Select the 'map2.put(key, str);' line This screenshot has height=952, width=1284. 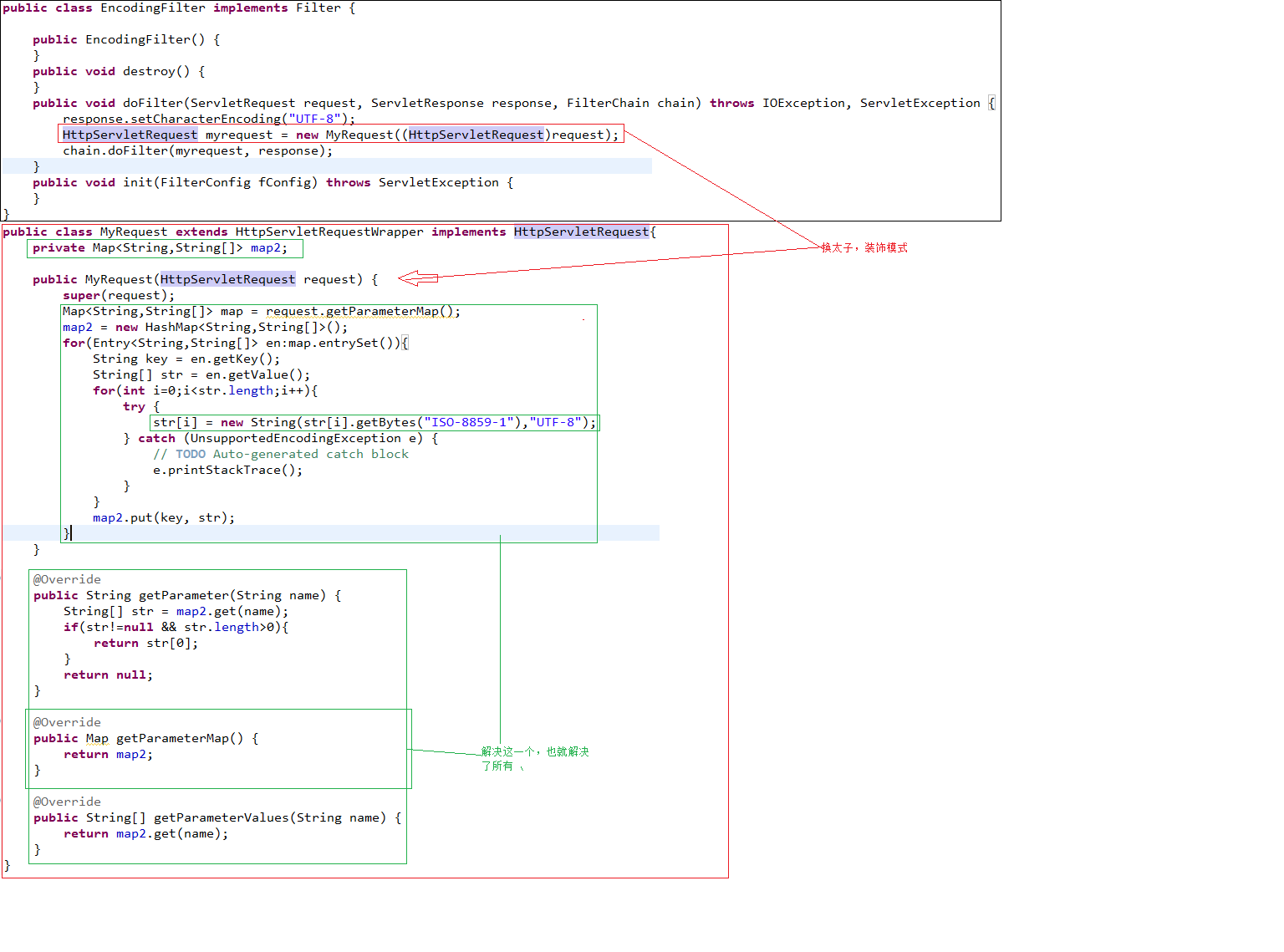tap(164, 518)
